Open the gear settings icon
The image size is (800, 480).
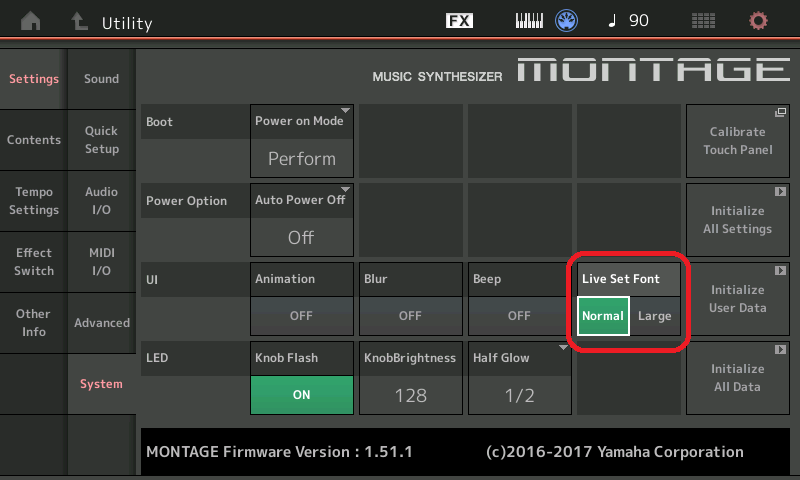759,21
